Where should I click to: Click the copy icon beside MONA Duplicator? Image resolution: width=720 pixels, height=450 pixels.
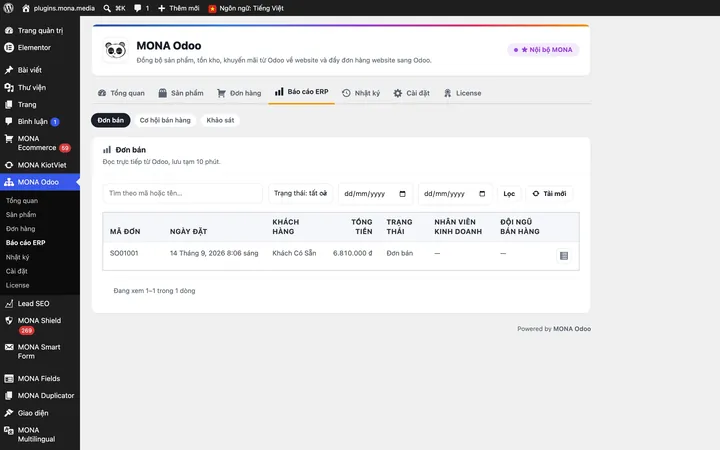coord(9,396)
